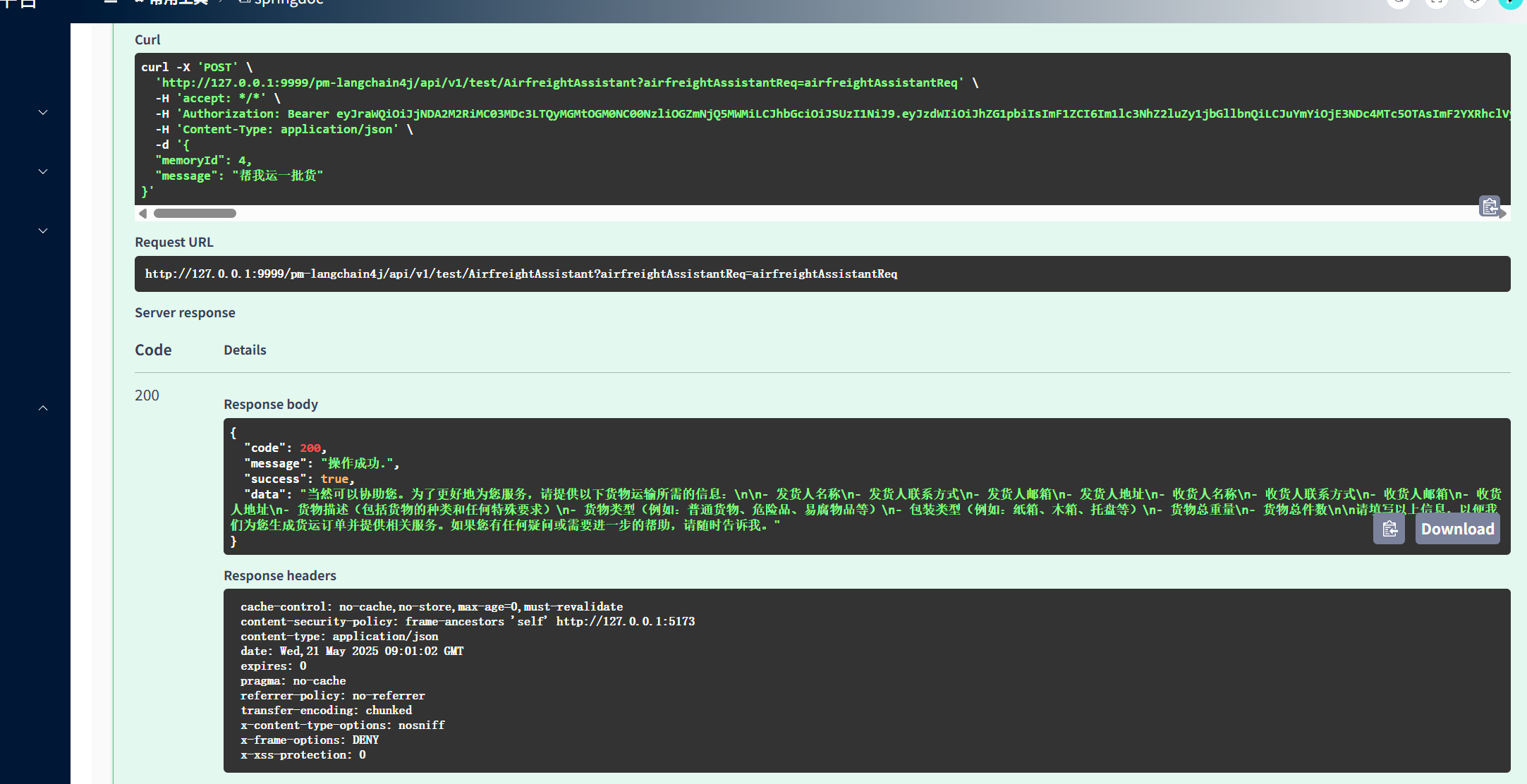Click inside the Response body code block
Viewport: 1527px width, 784px height.
tap(776, 479)
